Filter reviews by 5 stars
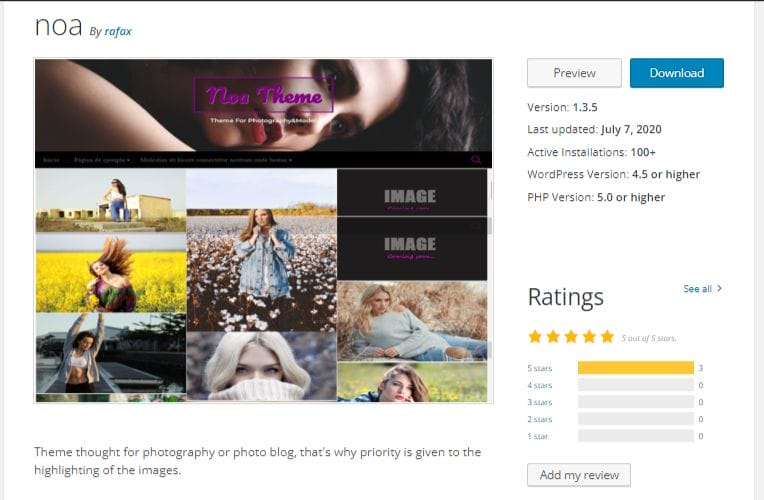The image size is (764, 500). click(539, 368)
